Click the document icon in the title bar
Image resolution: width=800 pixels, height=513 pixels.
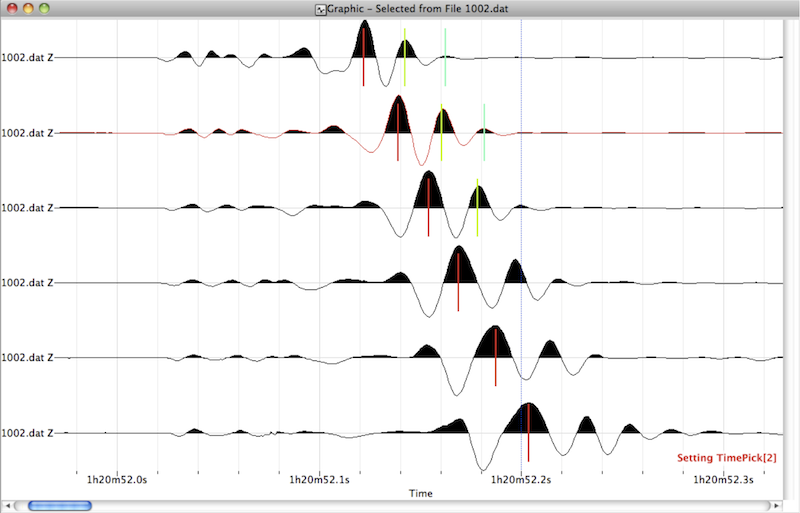pos(321,9)
